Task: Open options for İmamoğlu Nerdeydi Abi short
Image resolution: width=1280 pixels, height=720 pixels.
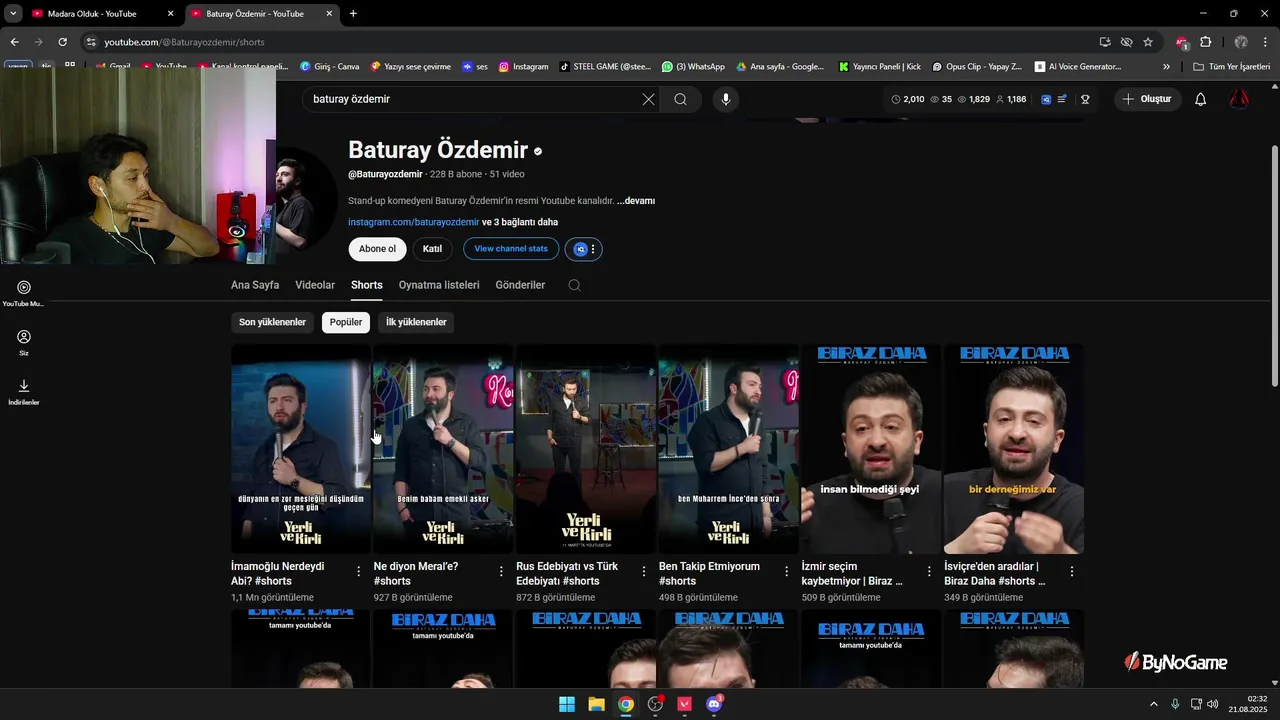Action: [x=359, y=572]
